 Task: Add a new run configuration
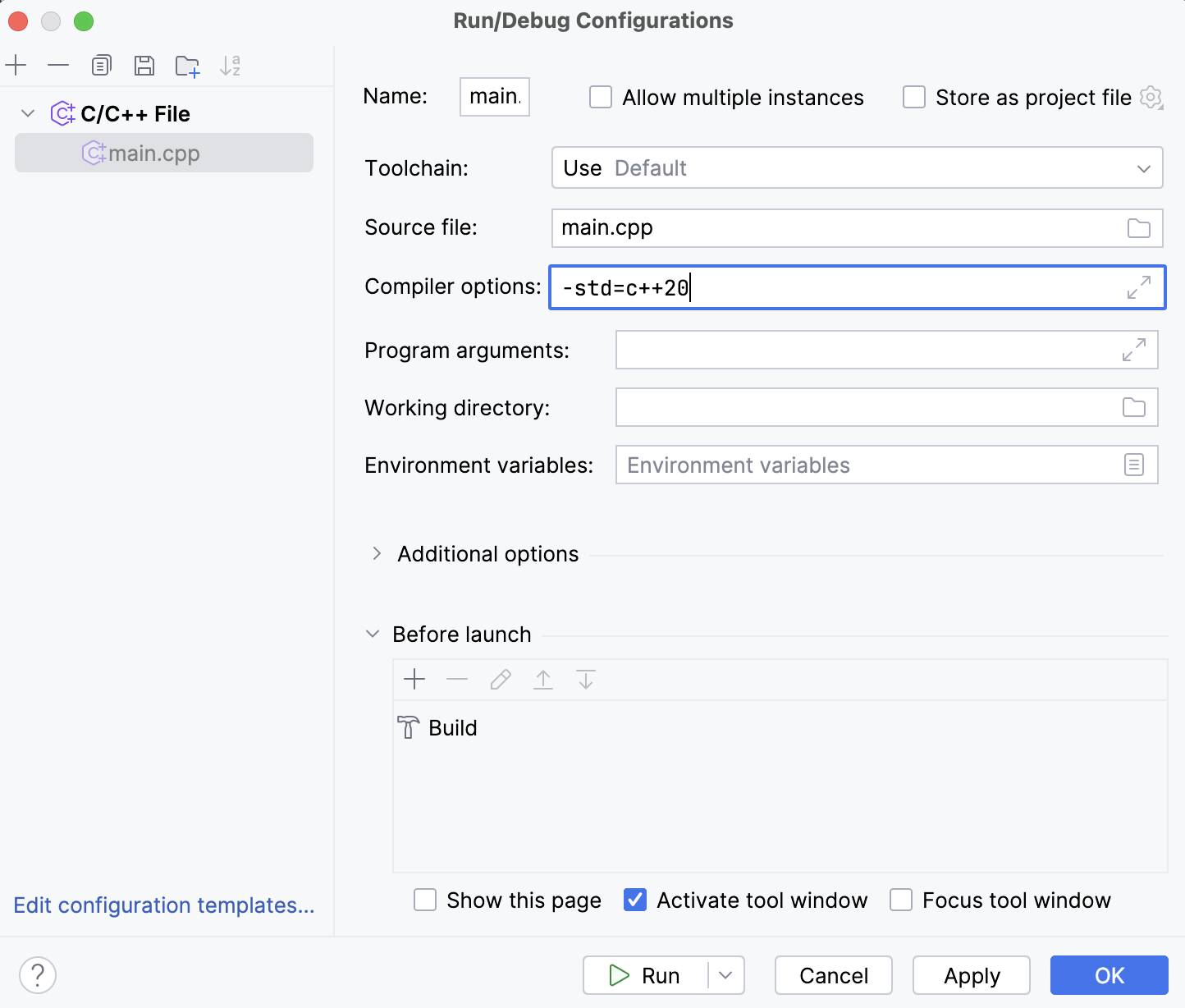tap(16, 66)
